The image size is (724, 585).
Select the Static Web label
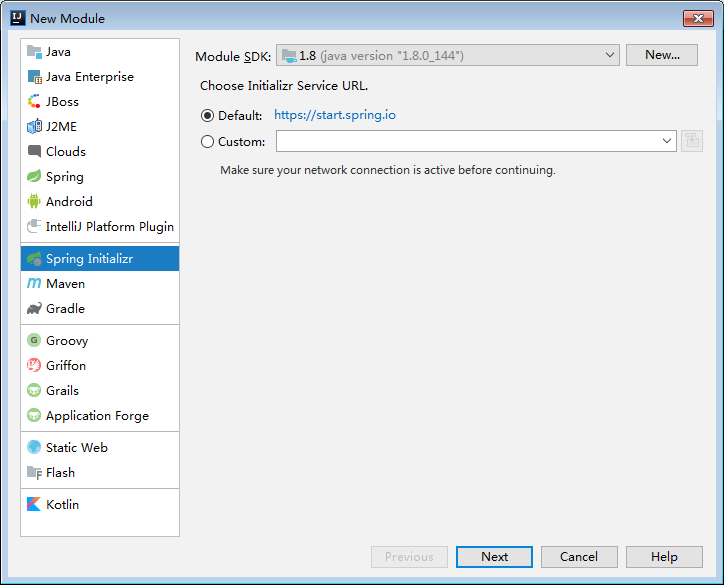pos(77,447)
